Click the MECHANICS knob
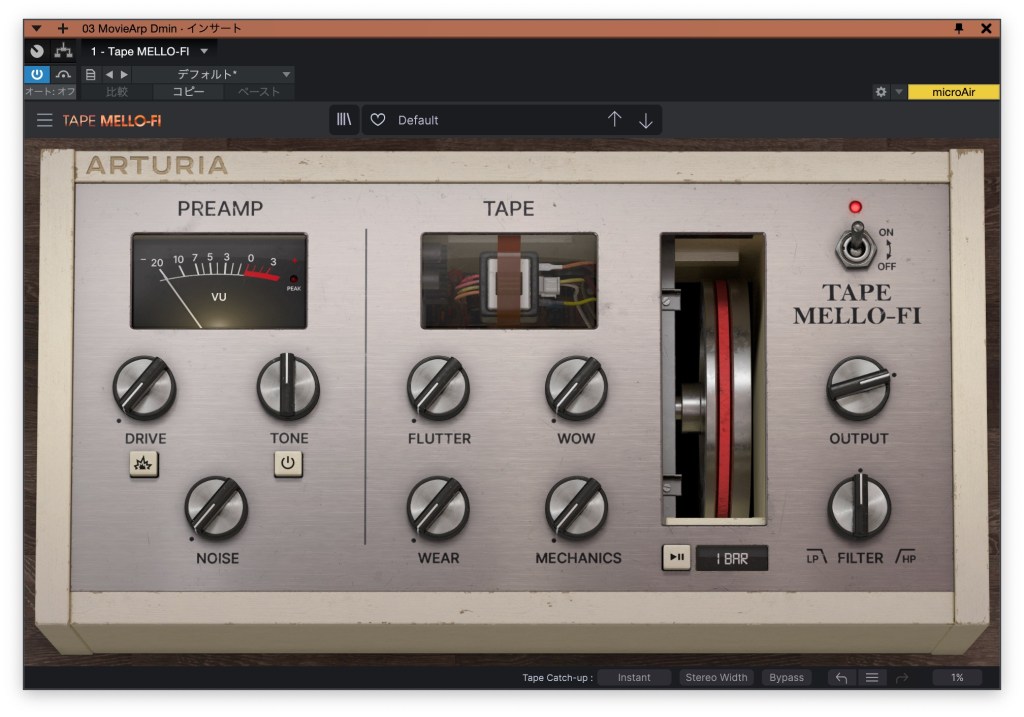 (x=576, y=508)
